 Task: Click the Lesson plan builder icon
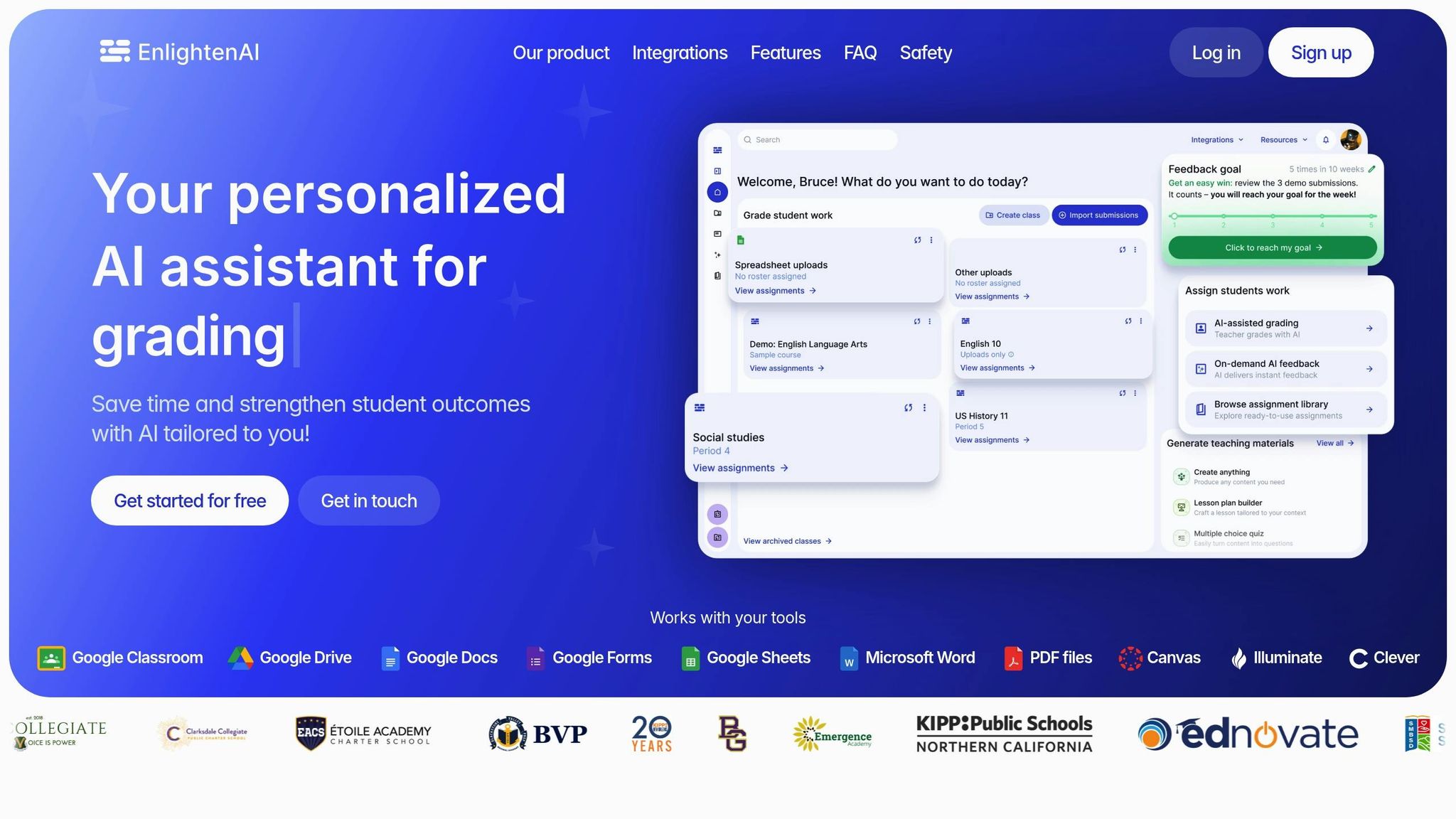pyautogui.click(x=1181, y=508)
